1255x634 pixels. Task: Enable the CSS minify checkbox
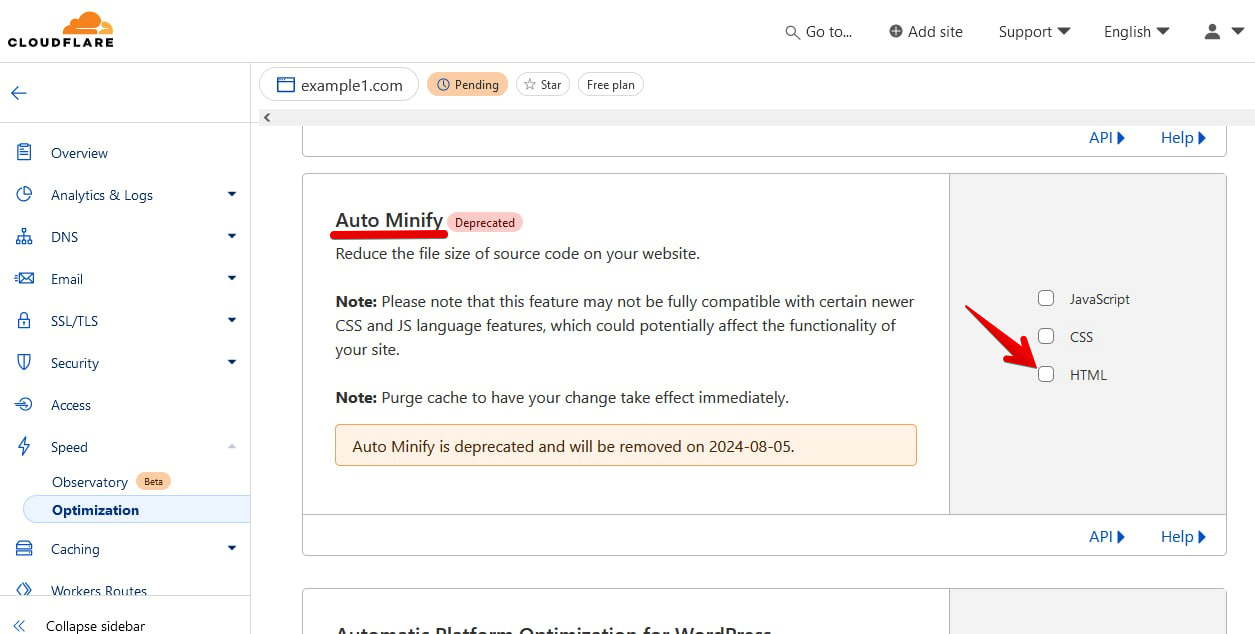coord(1046,336)
